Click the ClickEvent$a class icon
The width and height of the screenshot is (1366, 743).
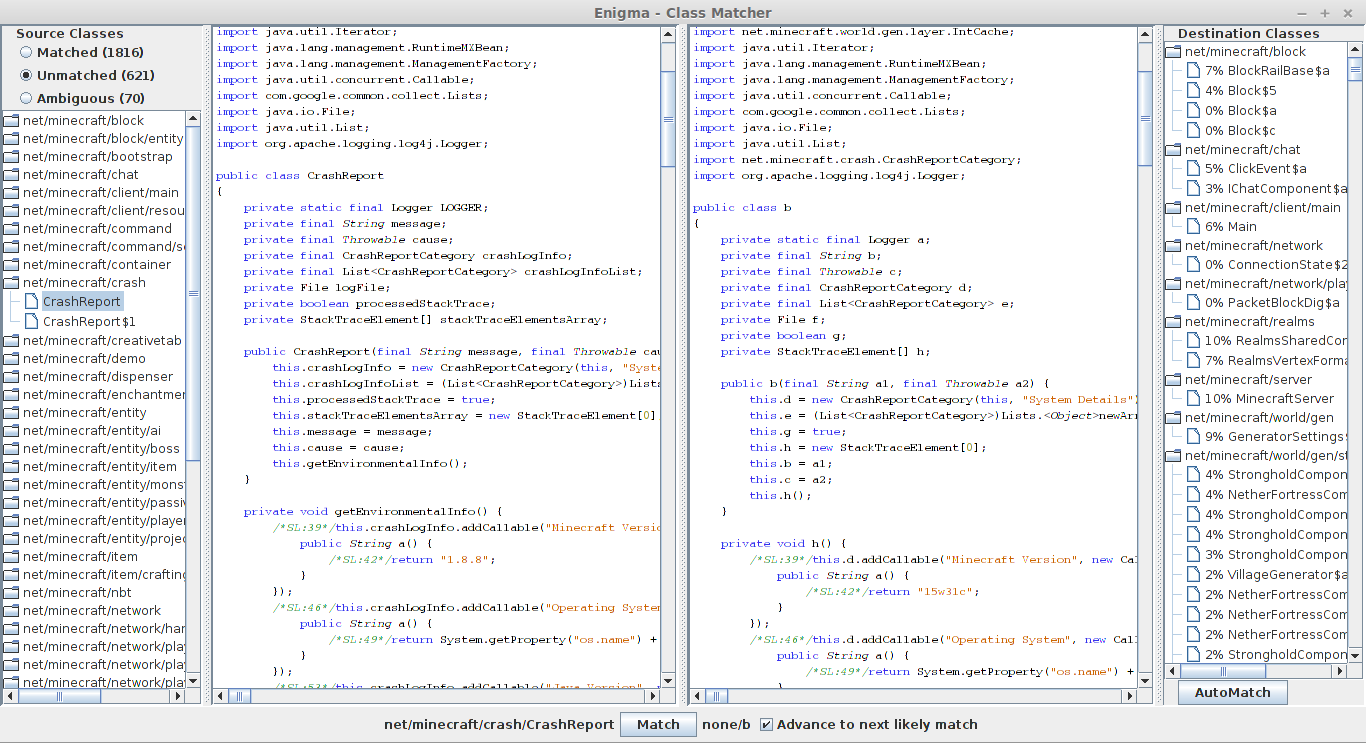pyautogui.click(x=1192, y=169)
